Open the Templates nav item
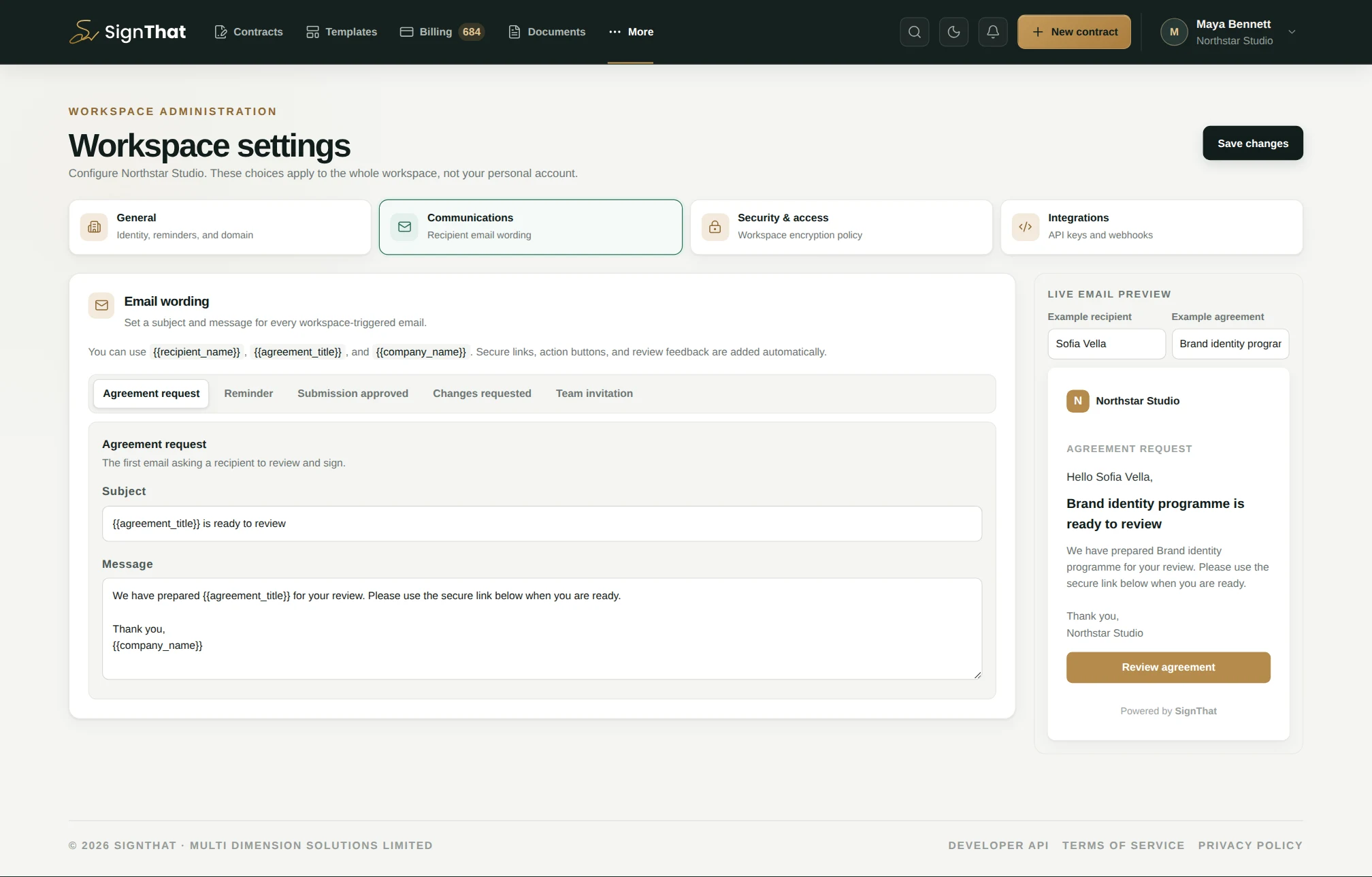 coord(342,32)
